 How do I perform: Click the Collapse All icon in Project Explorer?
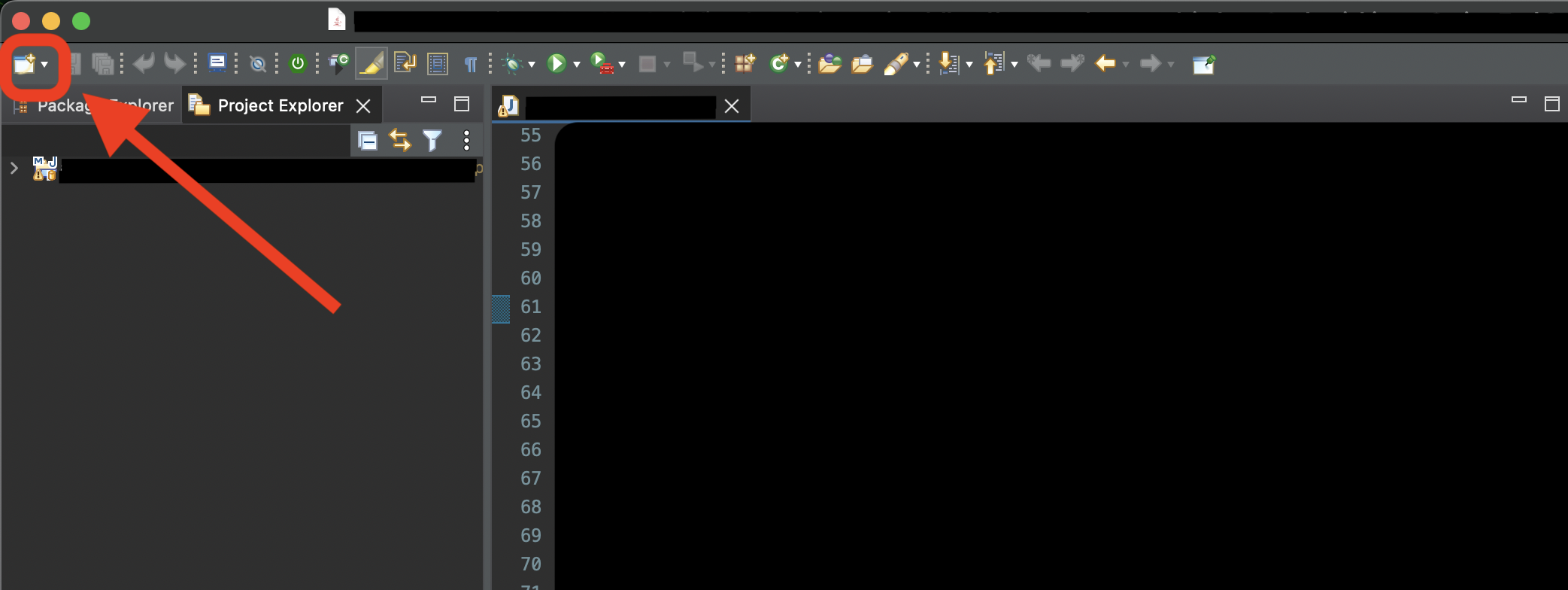[x=368, y=141]
